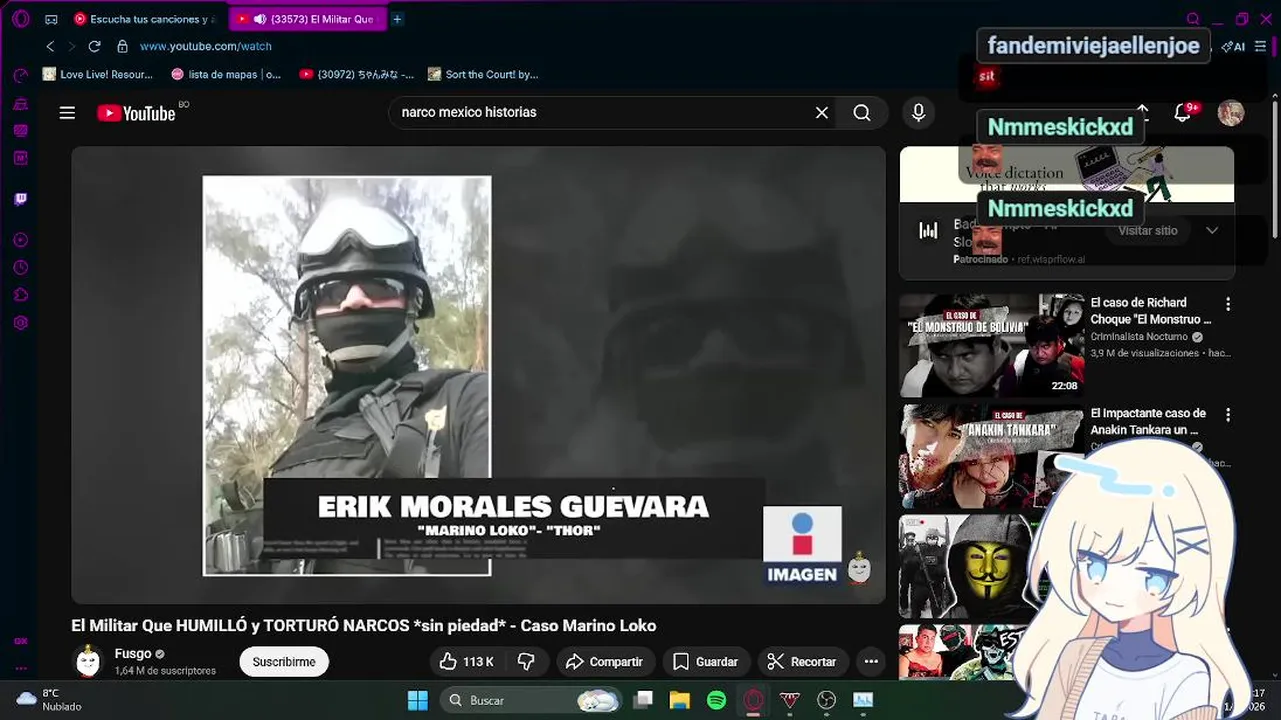The image size is (1281, 720).
Task: Open options for Anakin Tankara video
Action: tap(1228, 415)
